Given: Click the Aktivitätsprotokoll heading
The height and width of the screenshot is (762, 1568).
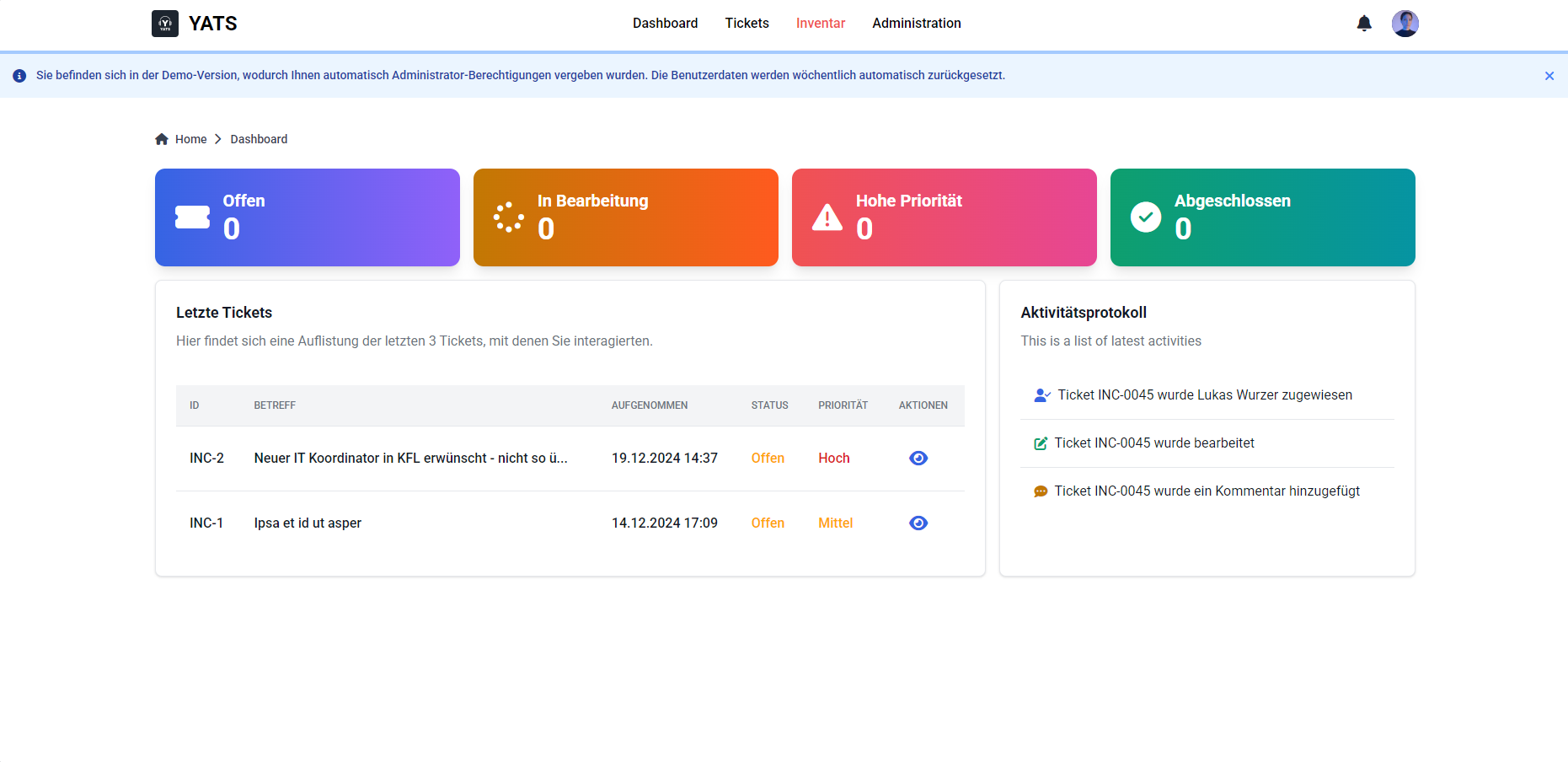Looking at the screenshot, I should click(x=1084, y=313).
